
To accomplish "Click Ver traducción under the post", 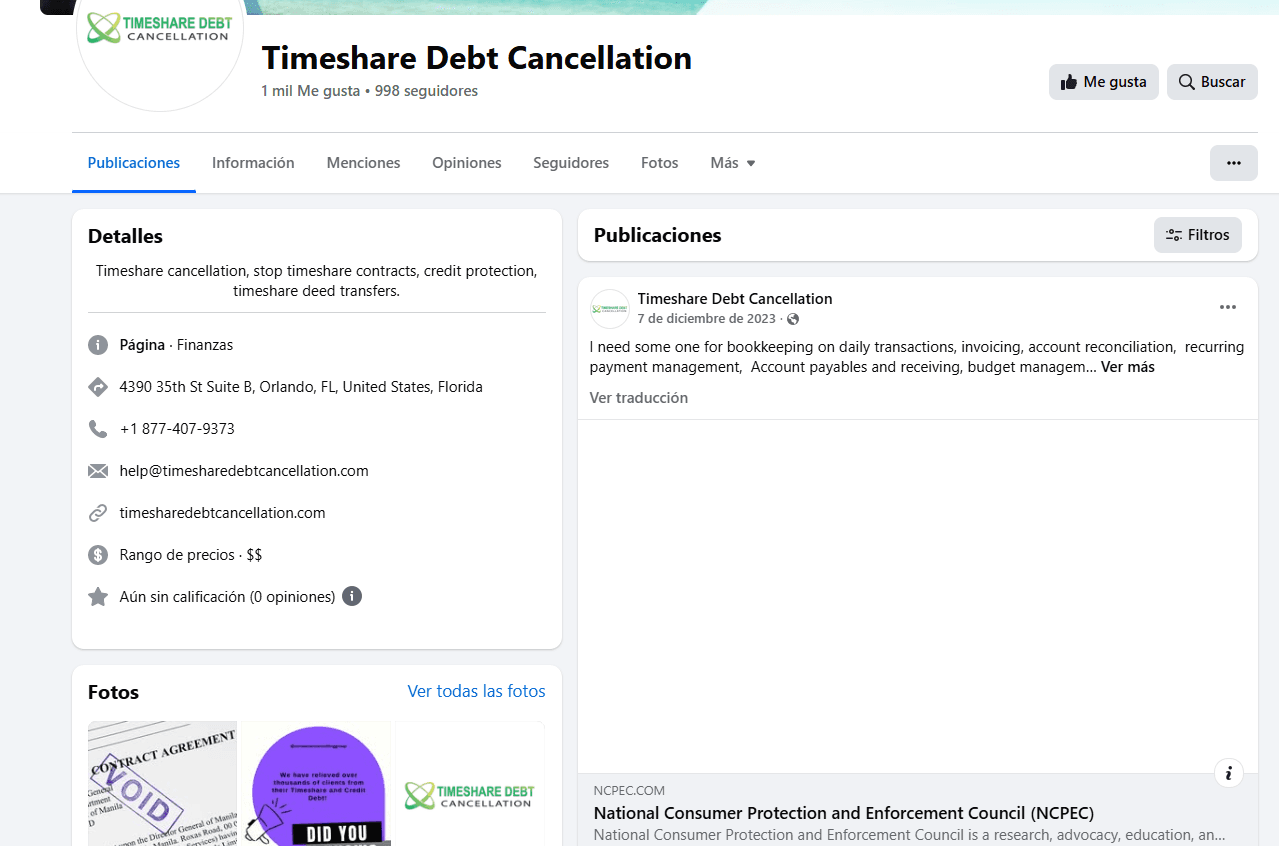I will point(638,398).
